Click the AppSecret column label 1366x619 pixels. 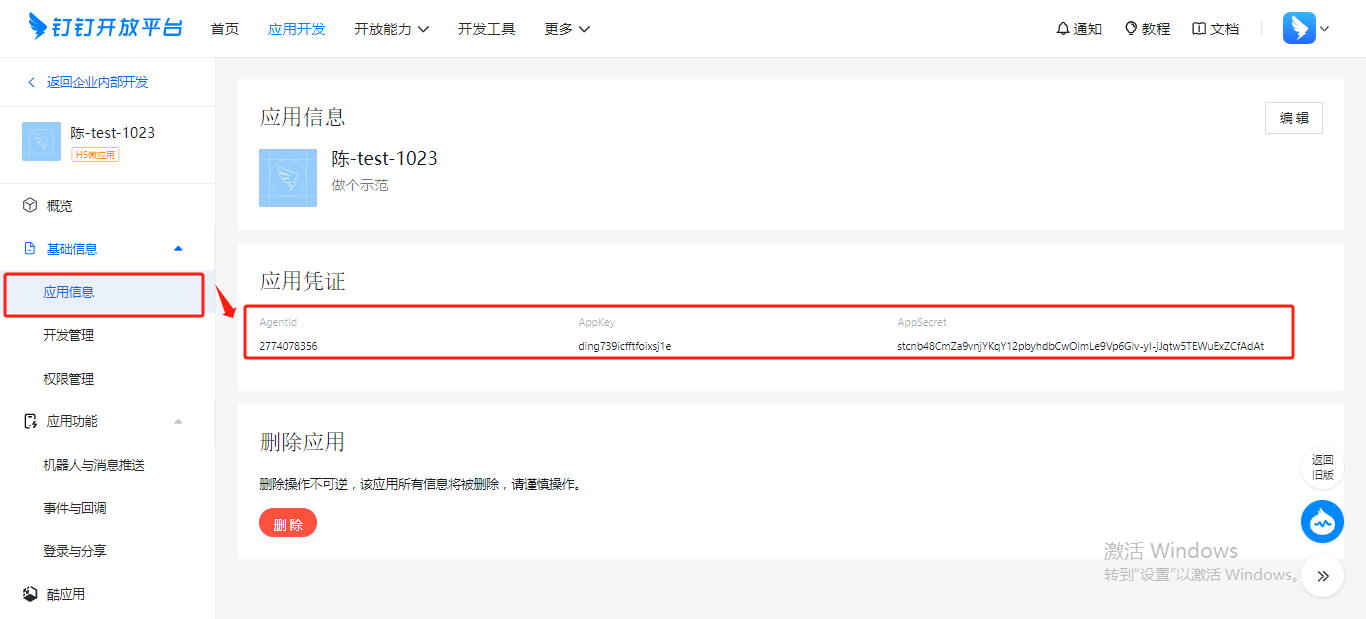(922, 323)
